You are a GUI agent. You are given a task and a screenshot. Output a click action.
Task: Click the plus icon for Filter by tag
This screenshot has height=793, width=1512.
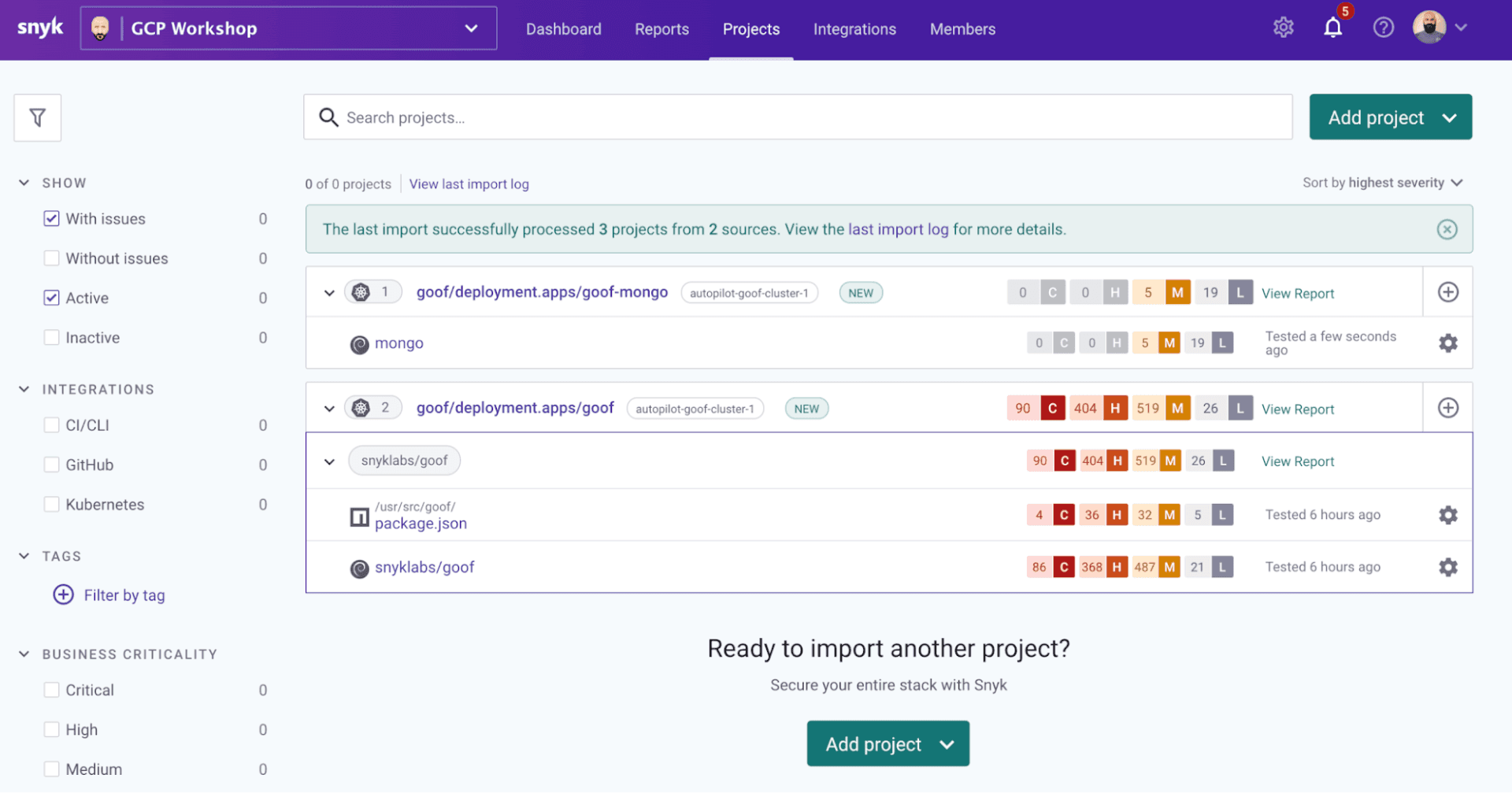(x=63, y=595)
